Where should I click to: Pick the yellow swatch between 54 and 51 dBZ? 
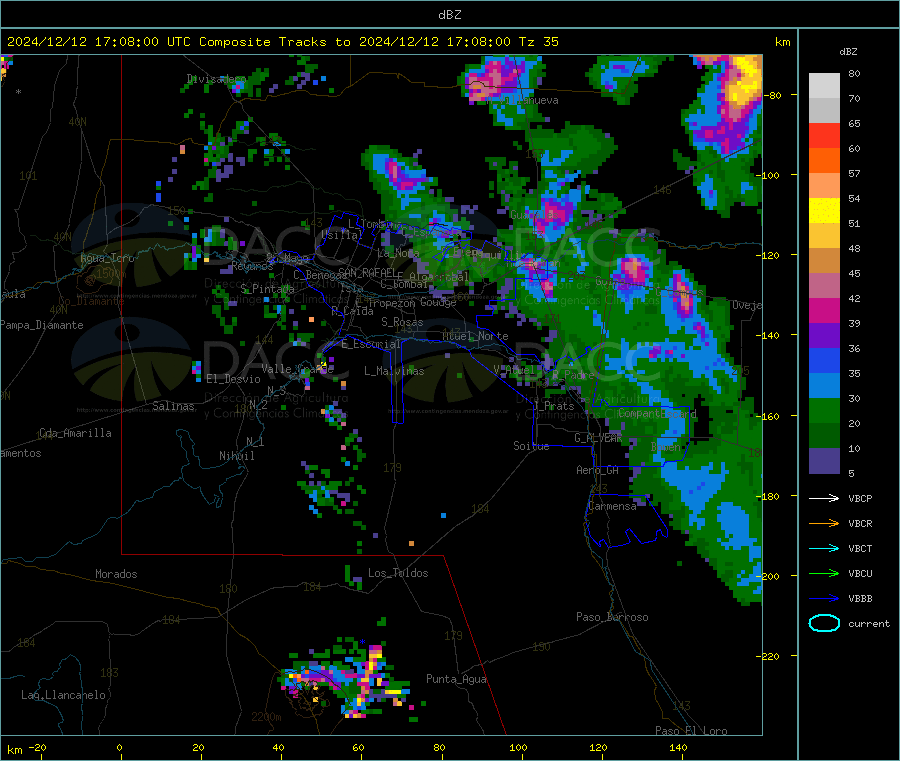point(824,211)
